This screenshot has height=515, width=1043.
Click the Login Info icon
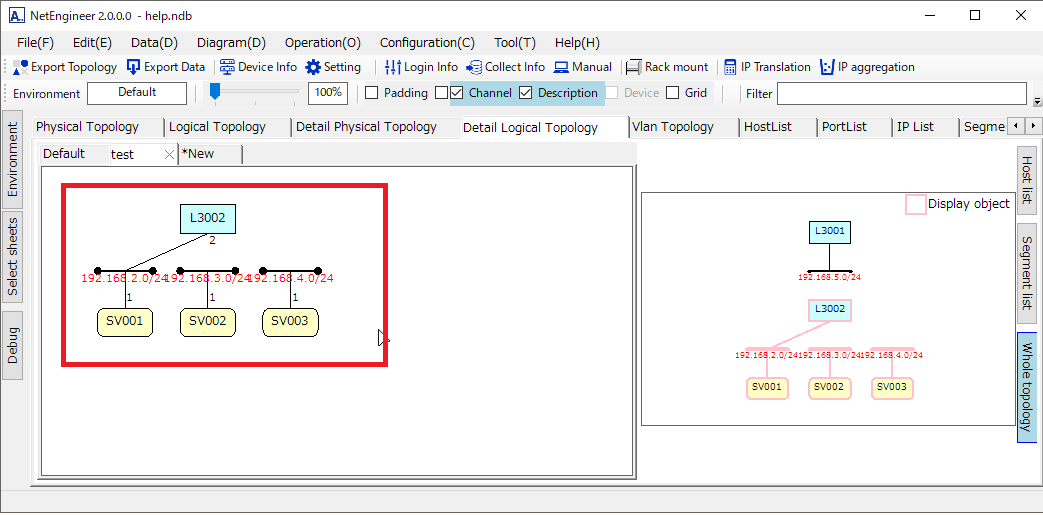point(393,67)
